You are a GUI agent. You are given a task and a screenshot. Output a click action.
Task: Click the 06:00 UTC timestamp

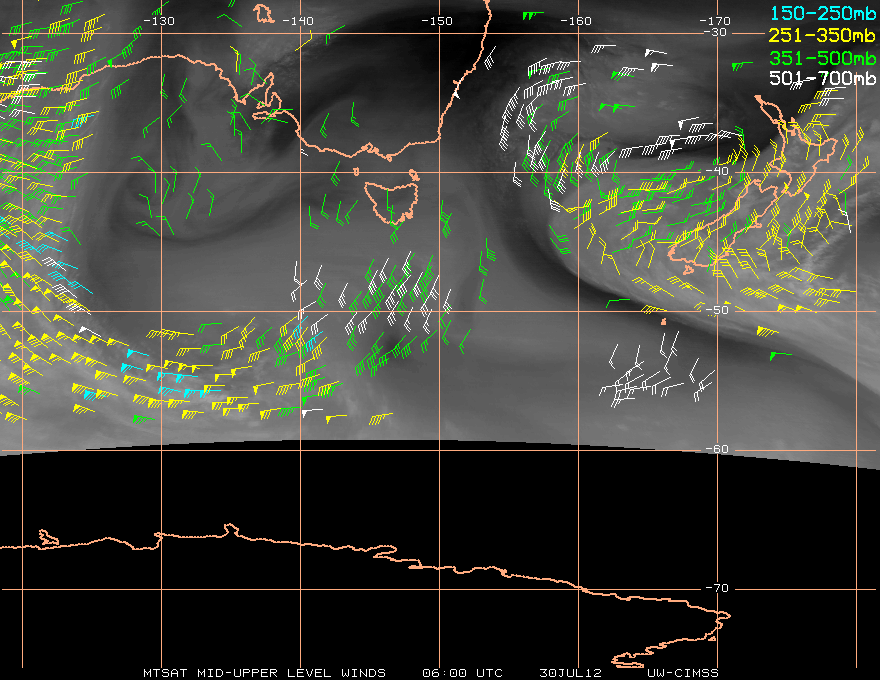coord(462,672)
